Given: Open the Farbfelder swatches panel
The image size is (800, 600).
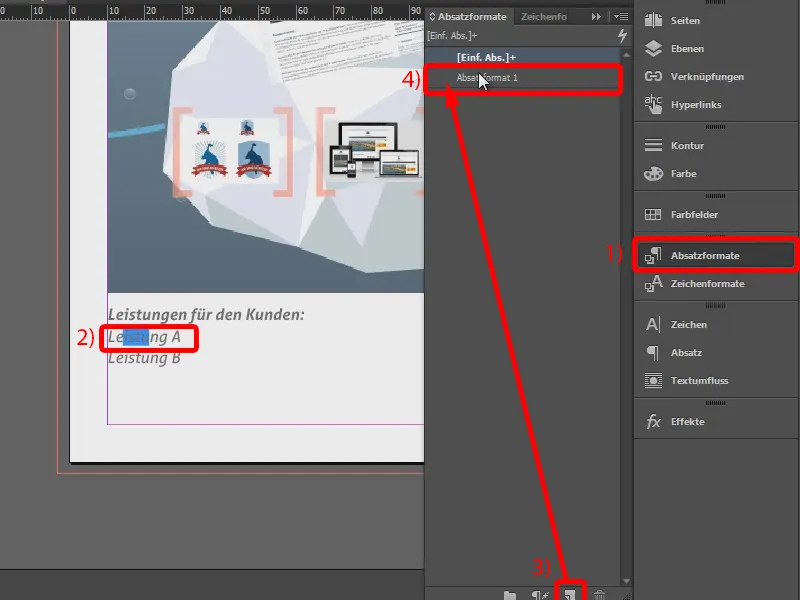Looking at the screenshot, I should click(653, 214).
